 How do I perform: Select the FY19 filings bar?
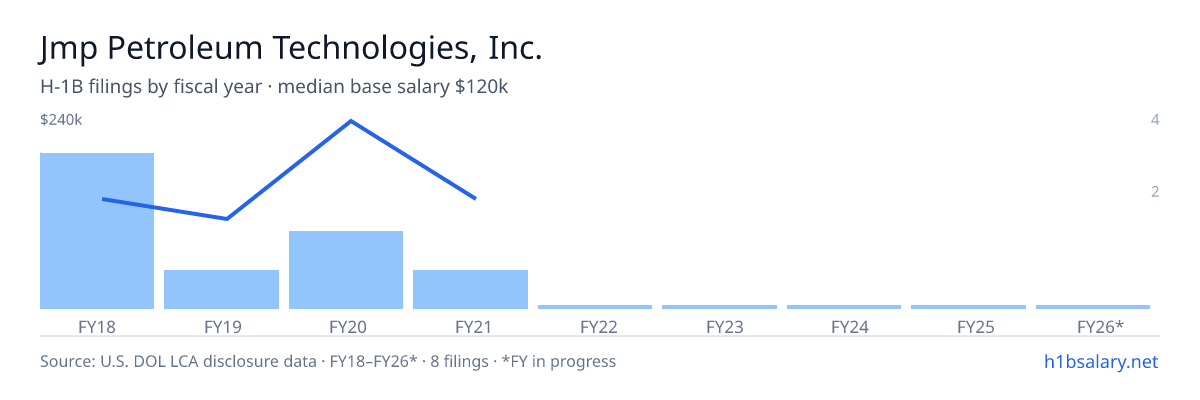[221, 290]
